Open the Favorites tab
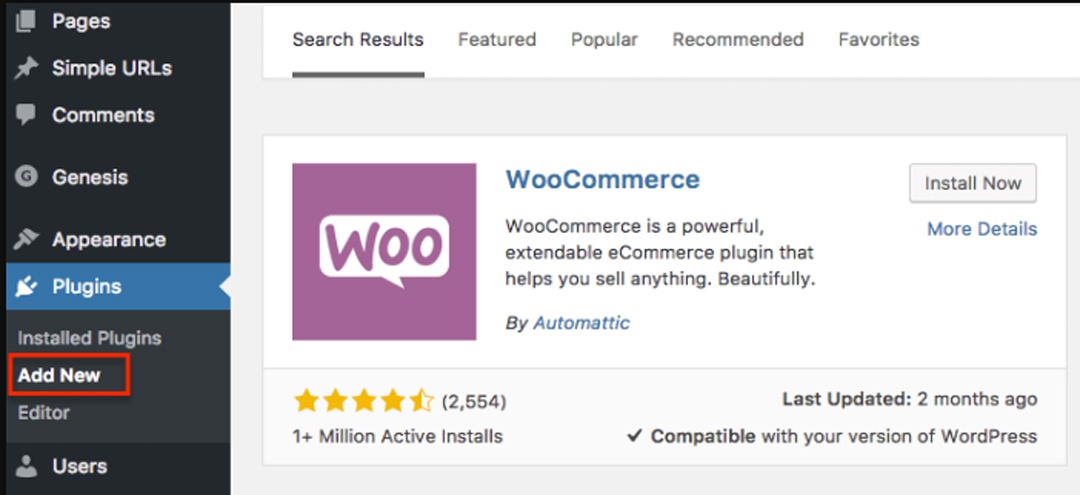This screenshot has height=495, width=1080. pyautogui.click(x=878, y=40)
